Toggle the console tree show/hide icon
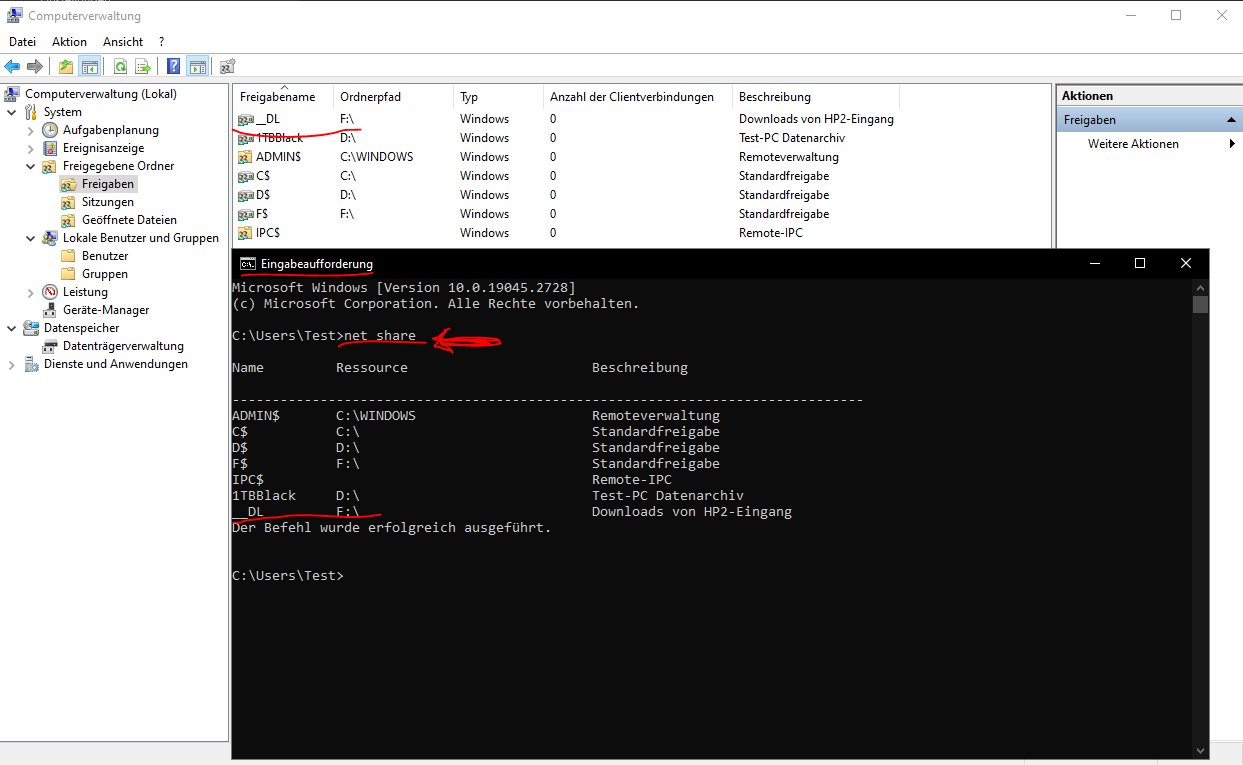This screenshot has width=1243, height=765. 89,67
